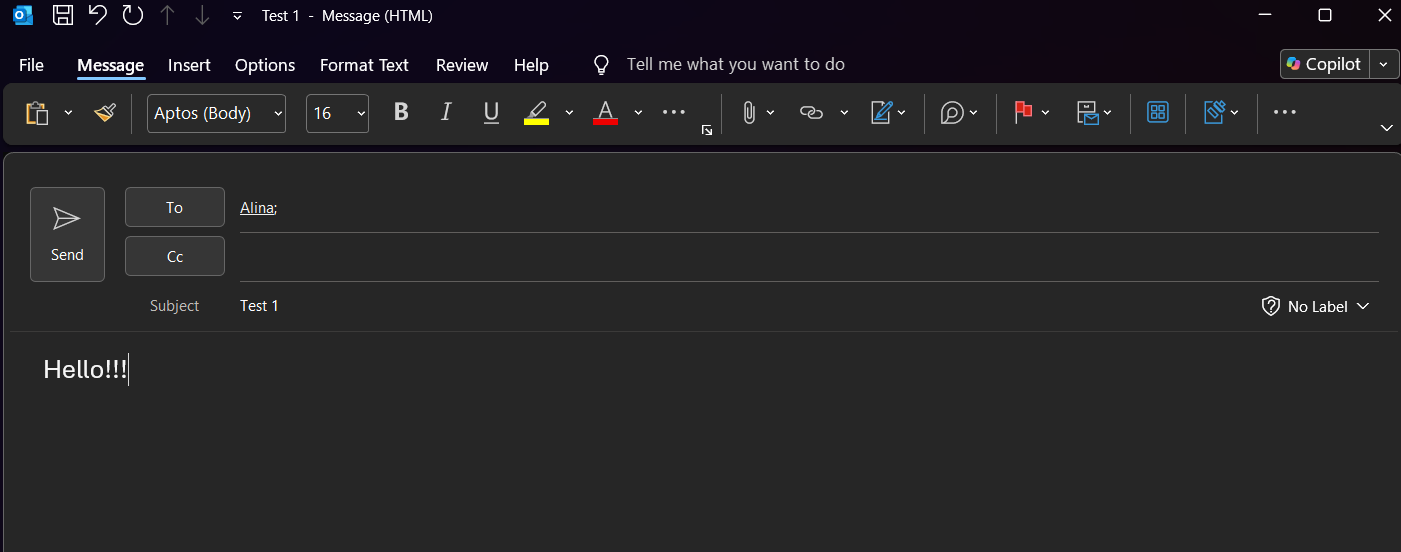Click the Paste clipboard icon
The width and height of the screenshot is (1401, 552).
click(x=37, y=113)
